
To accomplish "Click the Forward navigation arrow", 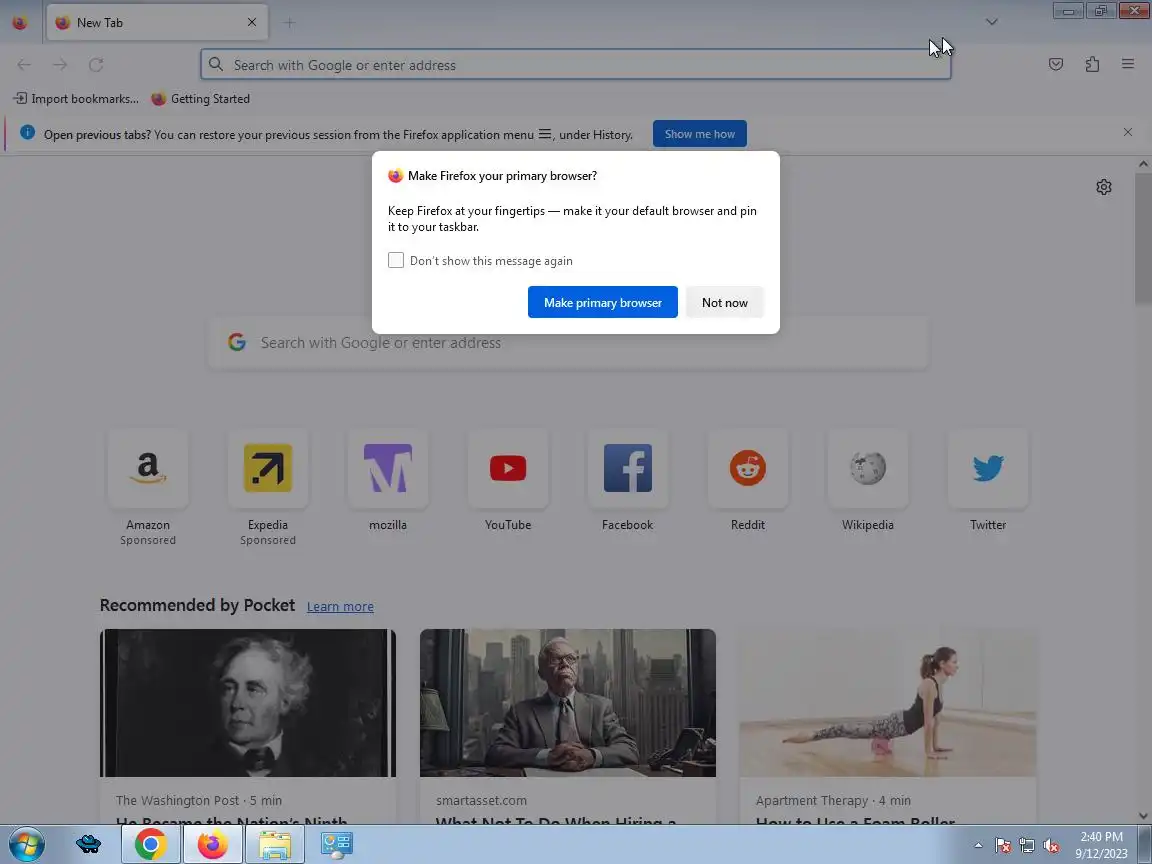I will coord(60,65).
